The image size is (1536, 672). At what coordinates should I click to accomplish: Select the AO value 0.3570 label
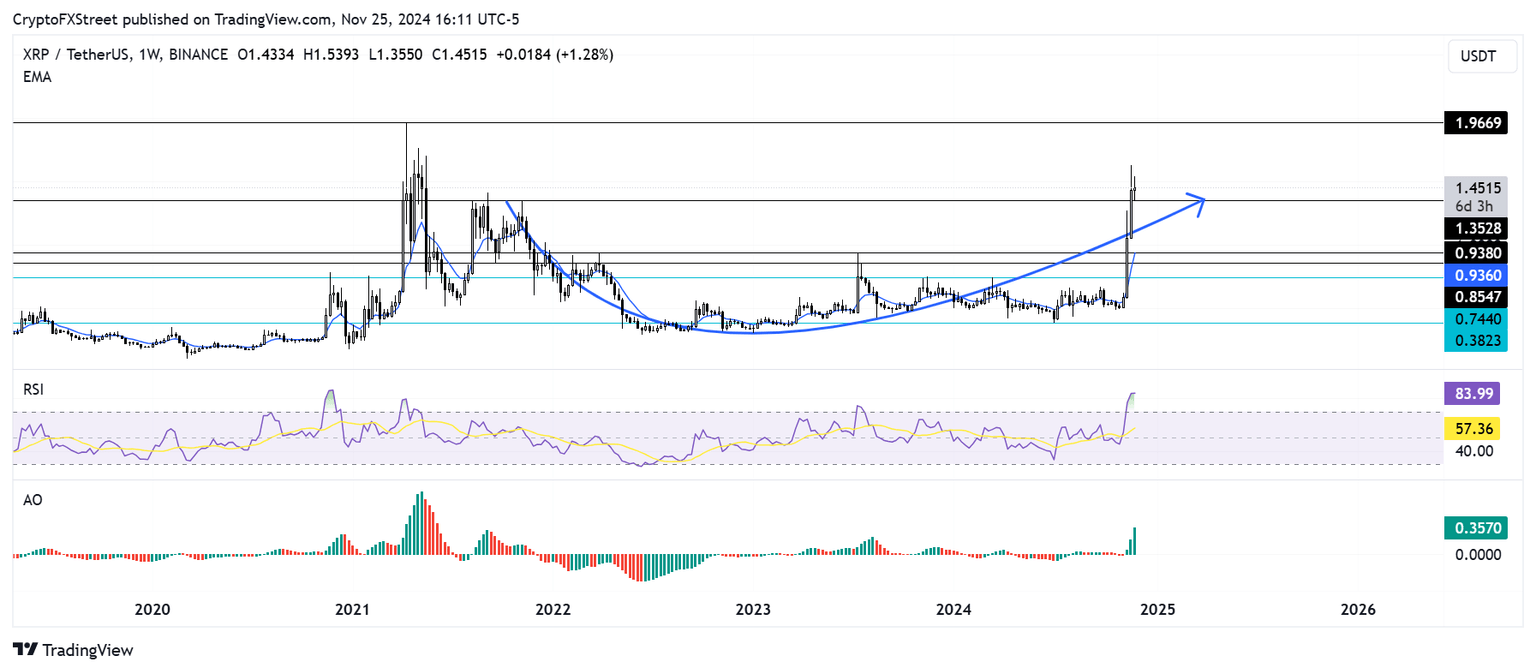1474,529
